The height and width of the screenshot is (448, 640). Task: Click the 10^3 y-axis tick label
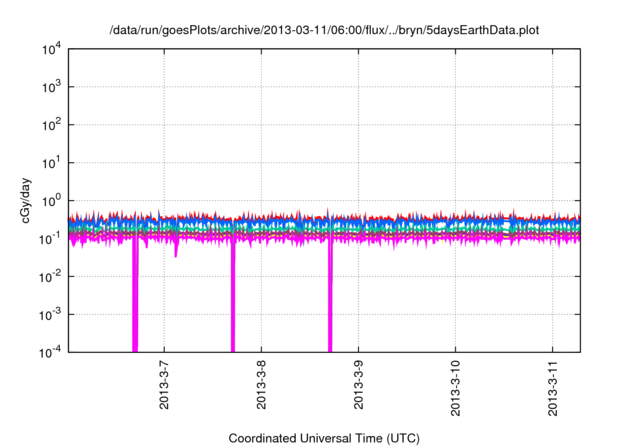pyautogui.click(x=51, y=87)
